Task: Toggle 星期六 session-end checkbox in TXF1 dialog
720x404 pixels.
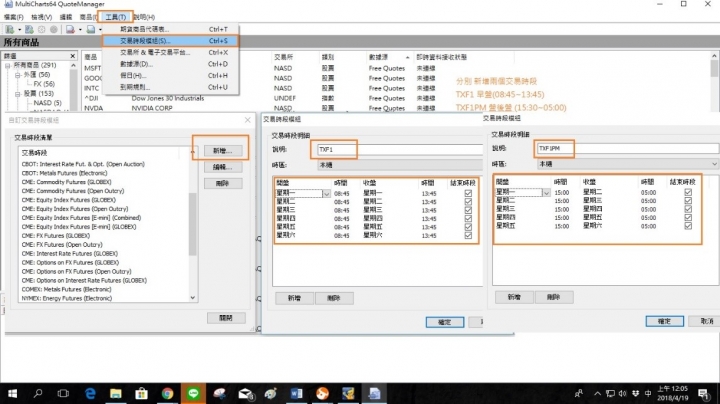Action: tap(468, 236)
